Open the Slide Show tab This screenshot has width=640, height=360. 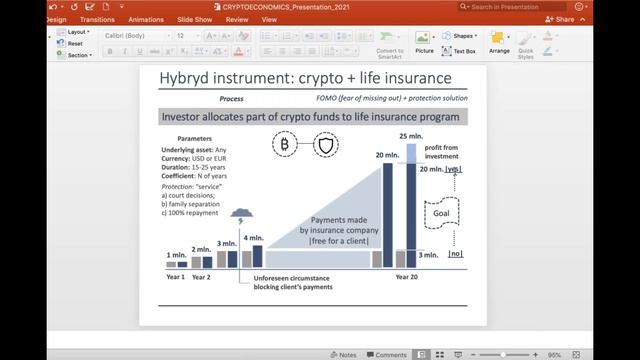tap(195, 20)
